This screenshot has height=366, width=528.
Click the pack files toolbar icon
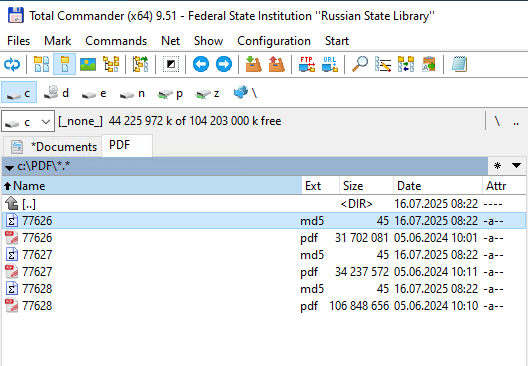tap(254, 64)
